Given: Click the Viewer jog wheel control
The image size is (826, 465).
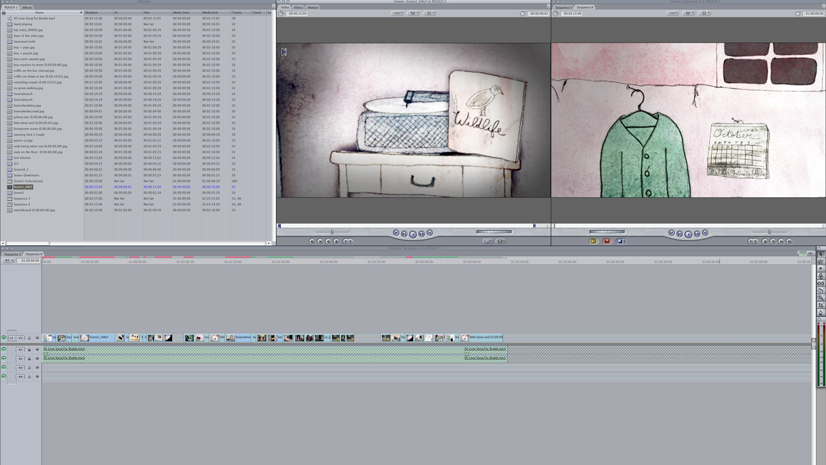Looking at the screenshot, I should (x=494, y=231).
